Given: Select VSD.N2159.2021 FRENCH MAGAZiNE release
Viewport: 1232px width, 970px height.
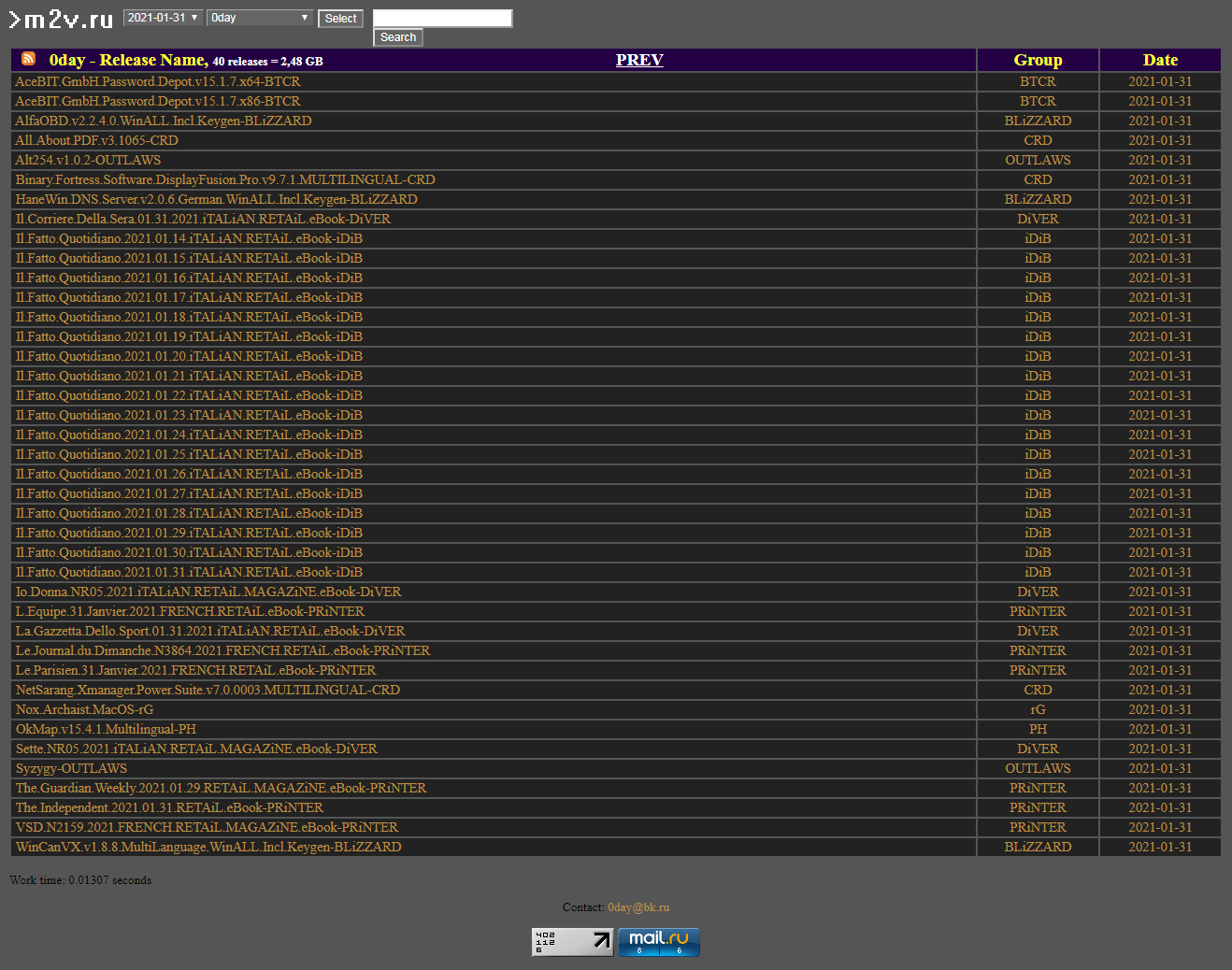Looking at the screenshot, I should pos(207,827).
